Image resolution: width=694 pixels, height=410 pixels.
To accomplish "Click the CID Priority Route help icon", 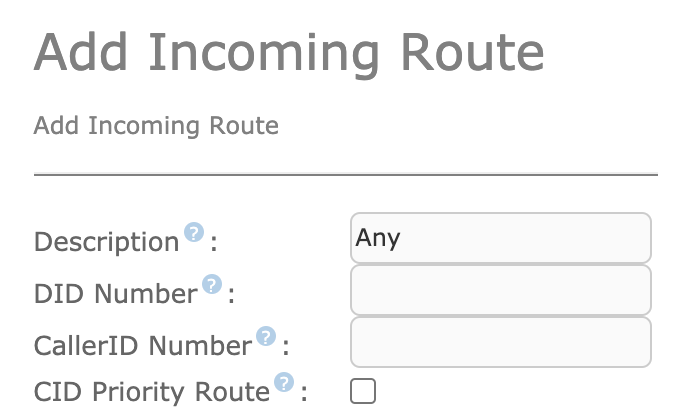I will pos(284,382).
